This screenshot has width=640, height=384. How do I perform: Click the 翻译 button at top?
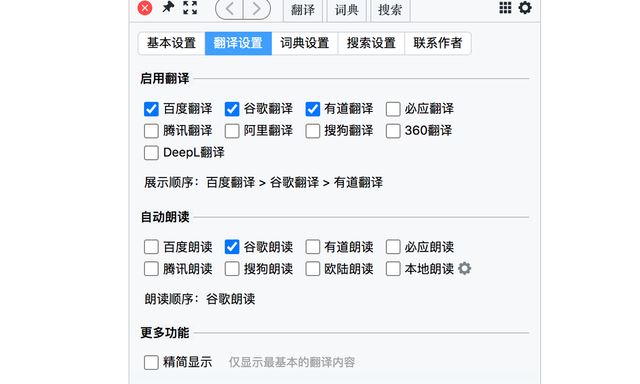point(303,10)
